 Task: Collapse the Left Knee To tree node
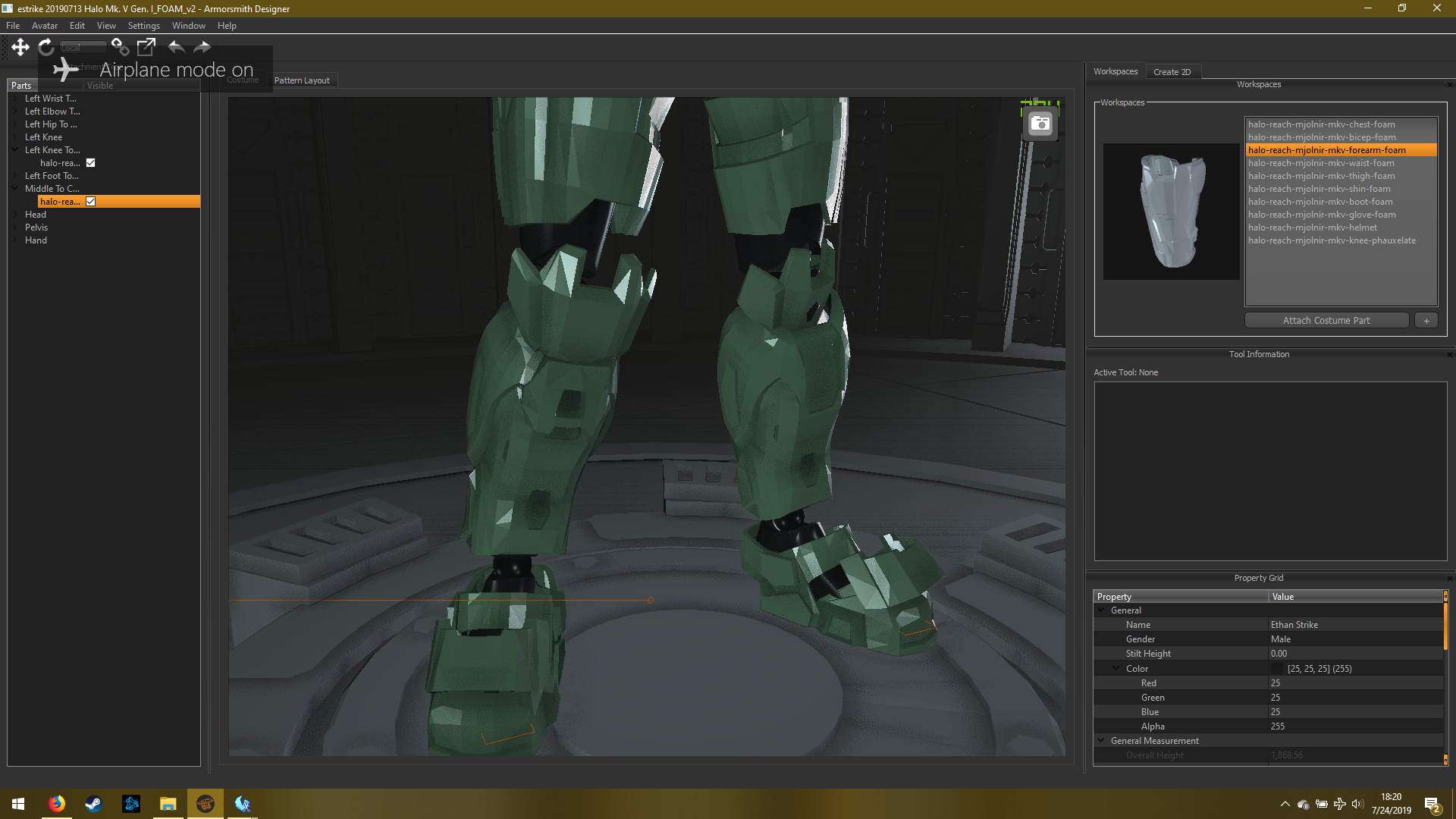(15, 150)
